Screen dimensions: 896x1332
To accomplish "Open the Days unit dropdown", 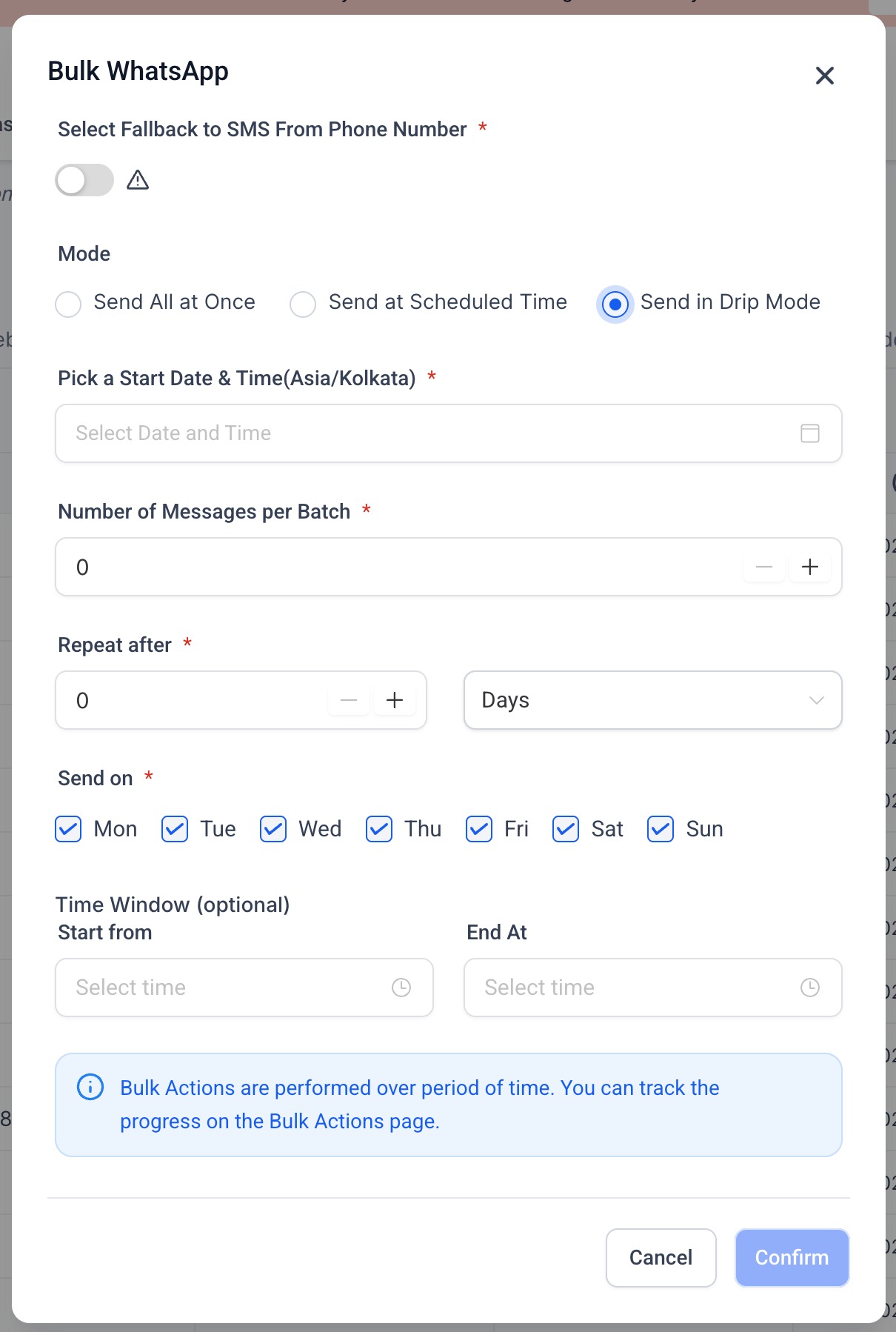I will 653,700.
